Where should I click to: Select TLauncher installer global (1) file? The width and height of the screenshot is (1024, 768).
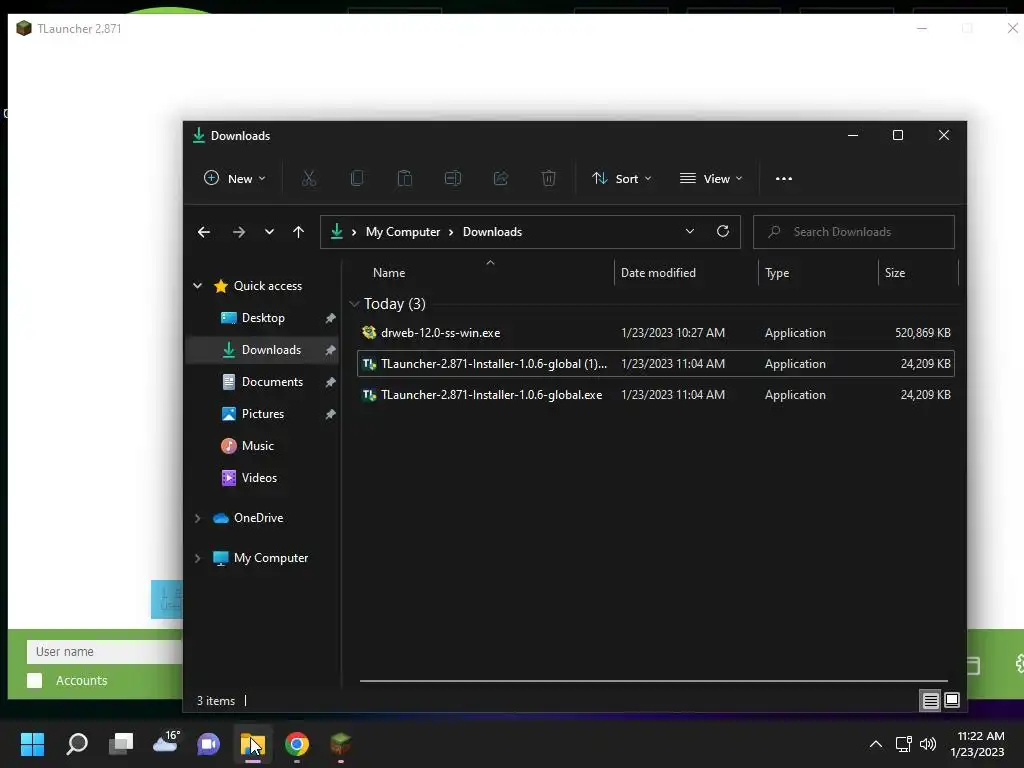coord(656,364)
